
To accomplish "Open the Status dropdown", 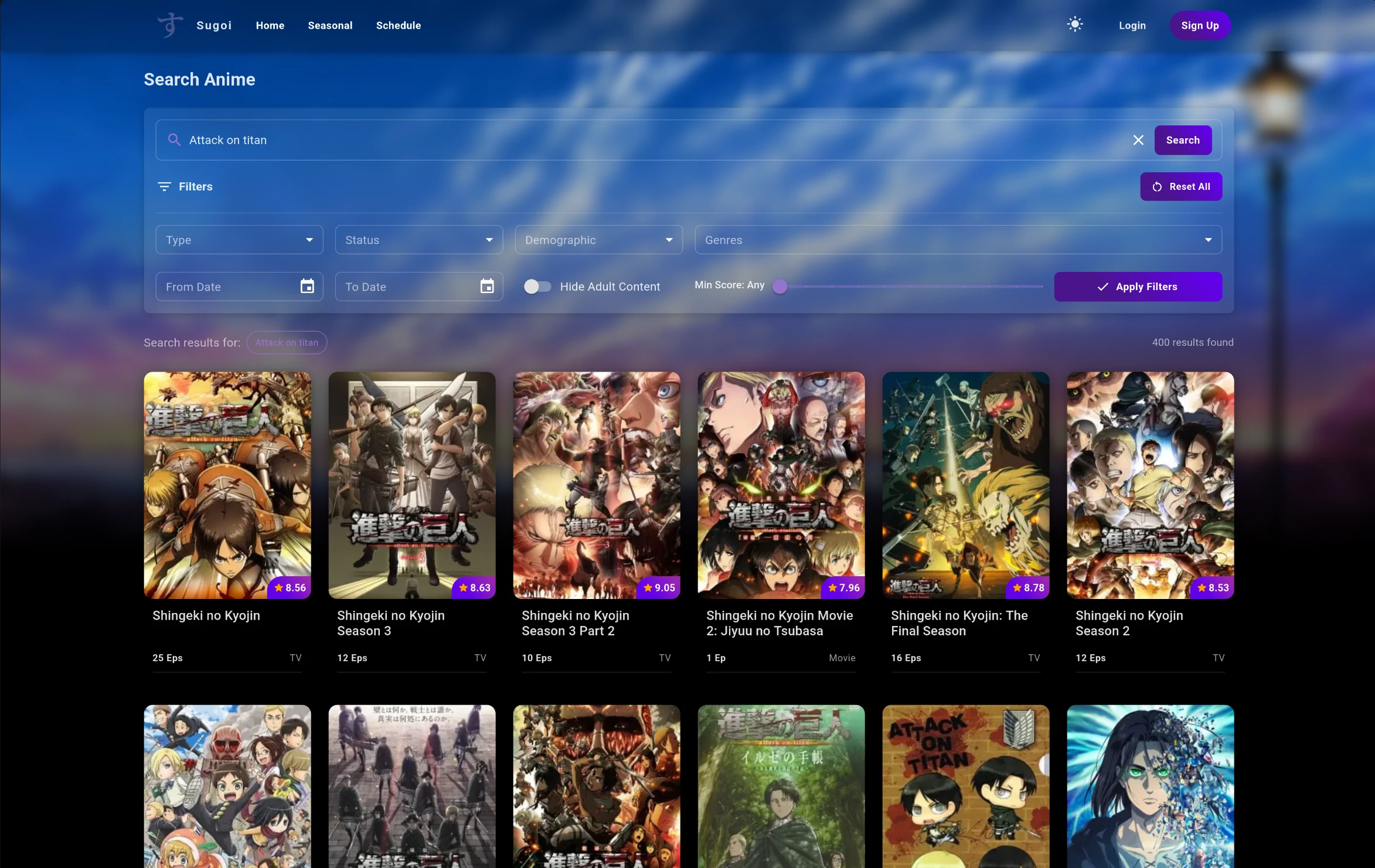I will tap(418, 240).
